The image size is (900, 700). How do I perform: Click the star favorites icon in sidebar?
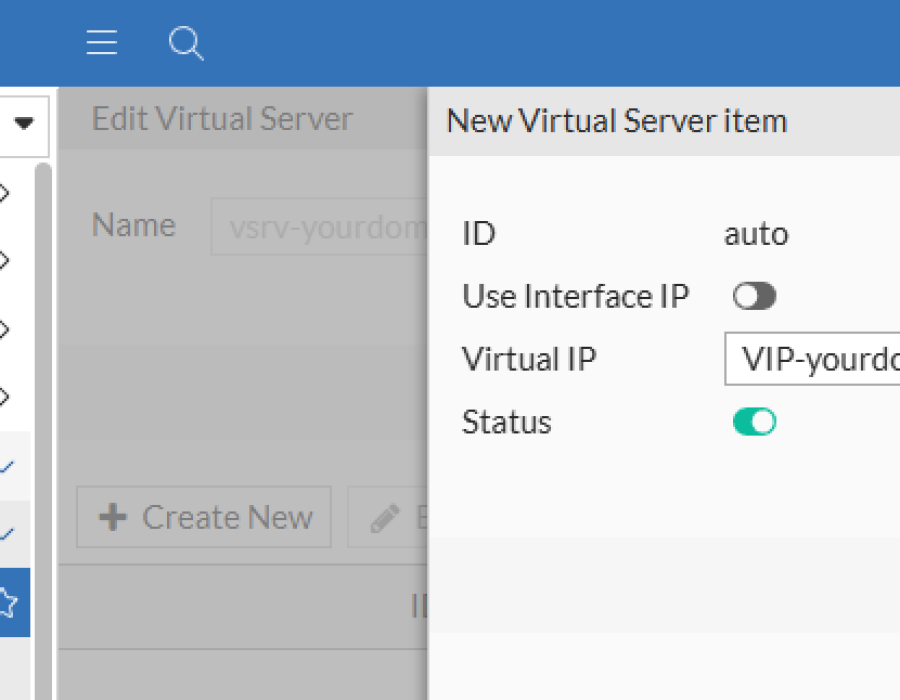coord(8,602)
